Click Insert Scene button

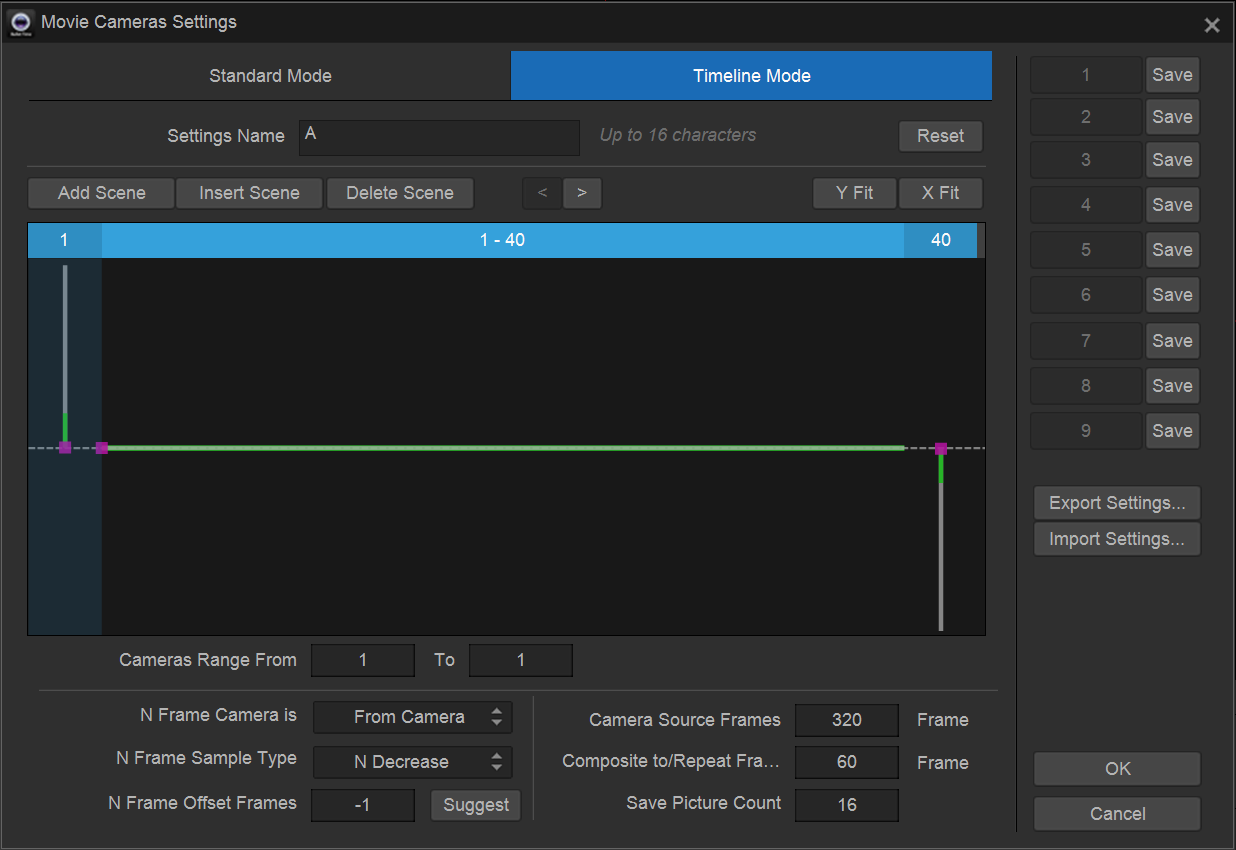[x=249, y=193]
